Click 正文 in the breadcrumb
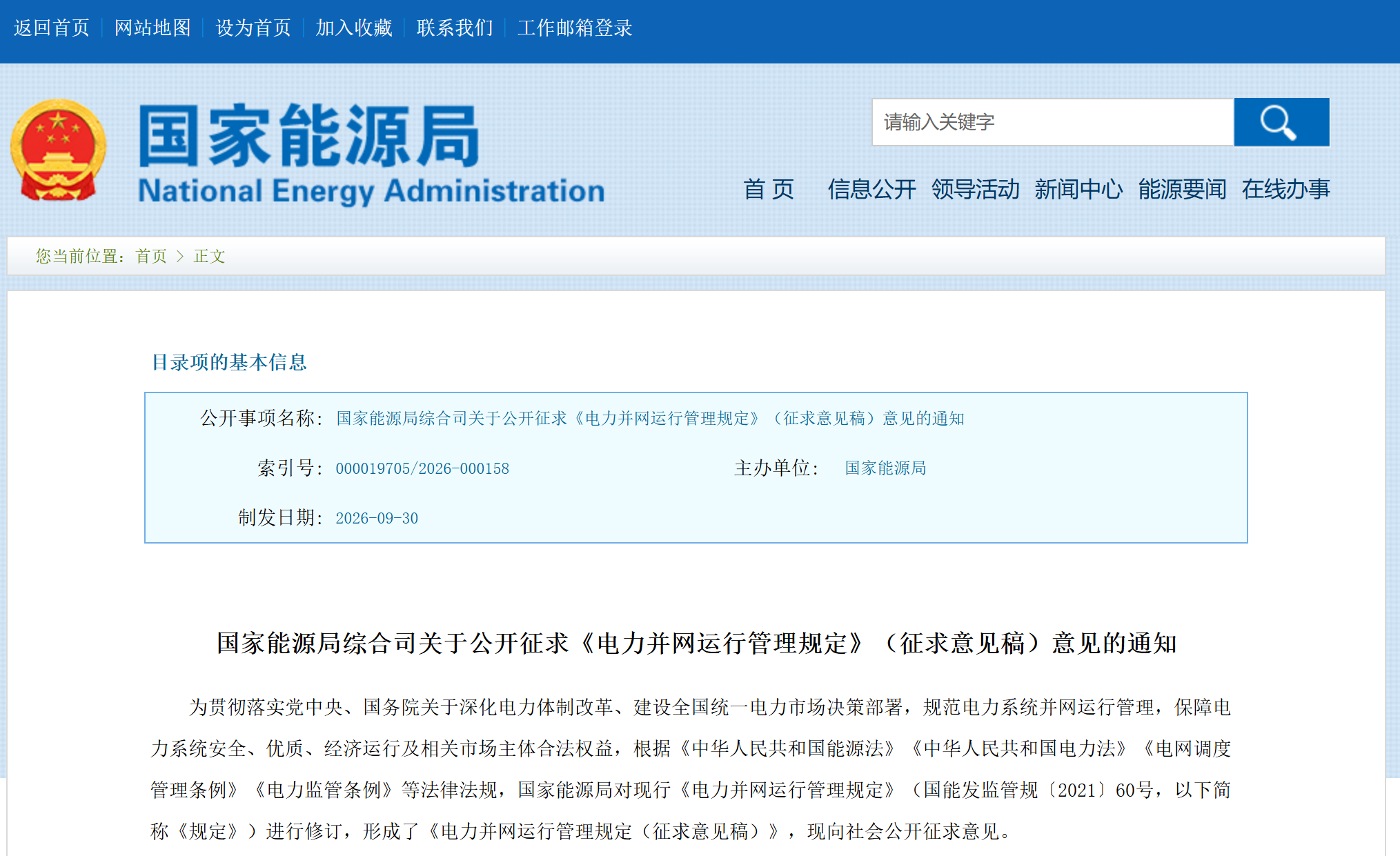The image size is (1400, 856). coord(209,257)
